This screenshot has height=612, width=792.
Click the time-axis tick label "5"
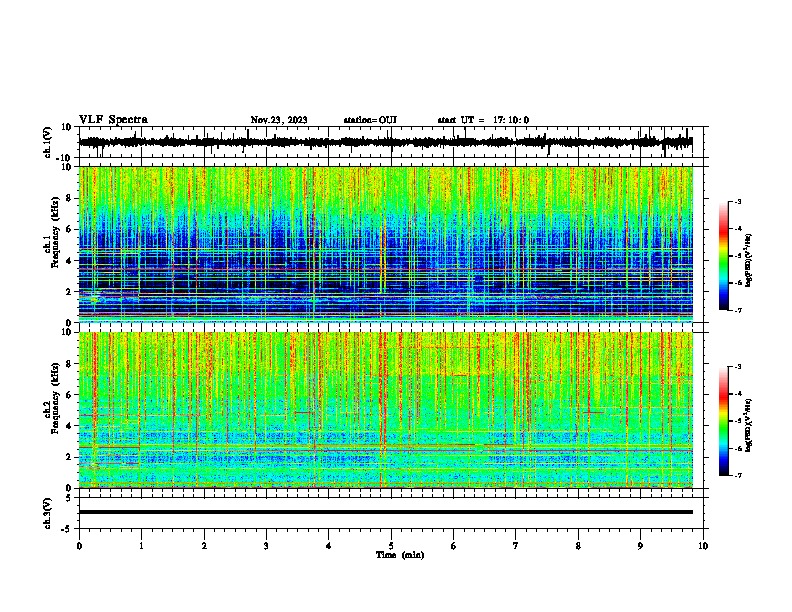point(391,546)
